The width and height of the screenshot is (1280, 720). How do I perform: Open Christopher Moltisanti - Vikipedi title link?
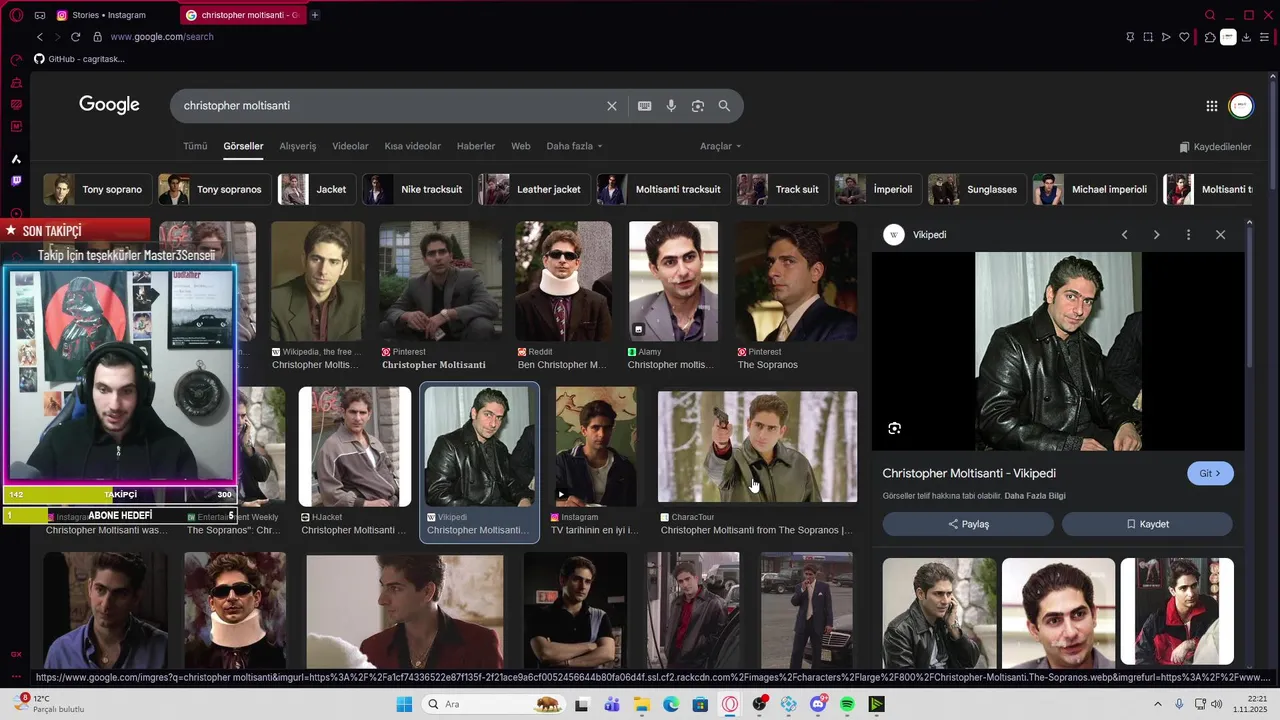pos(969,473)
